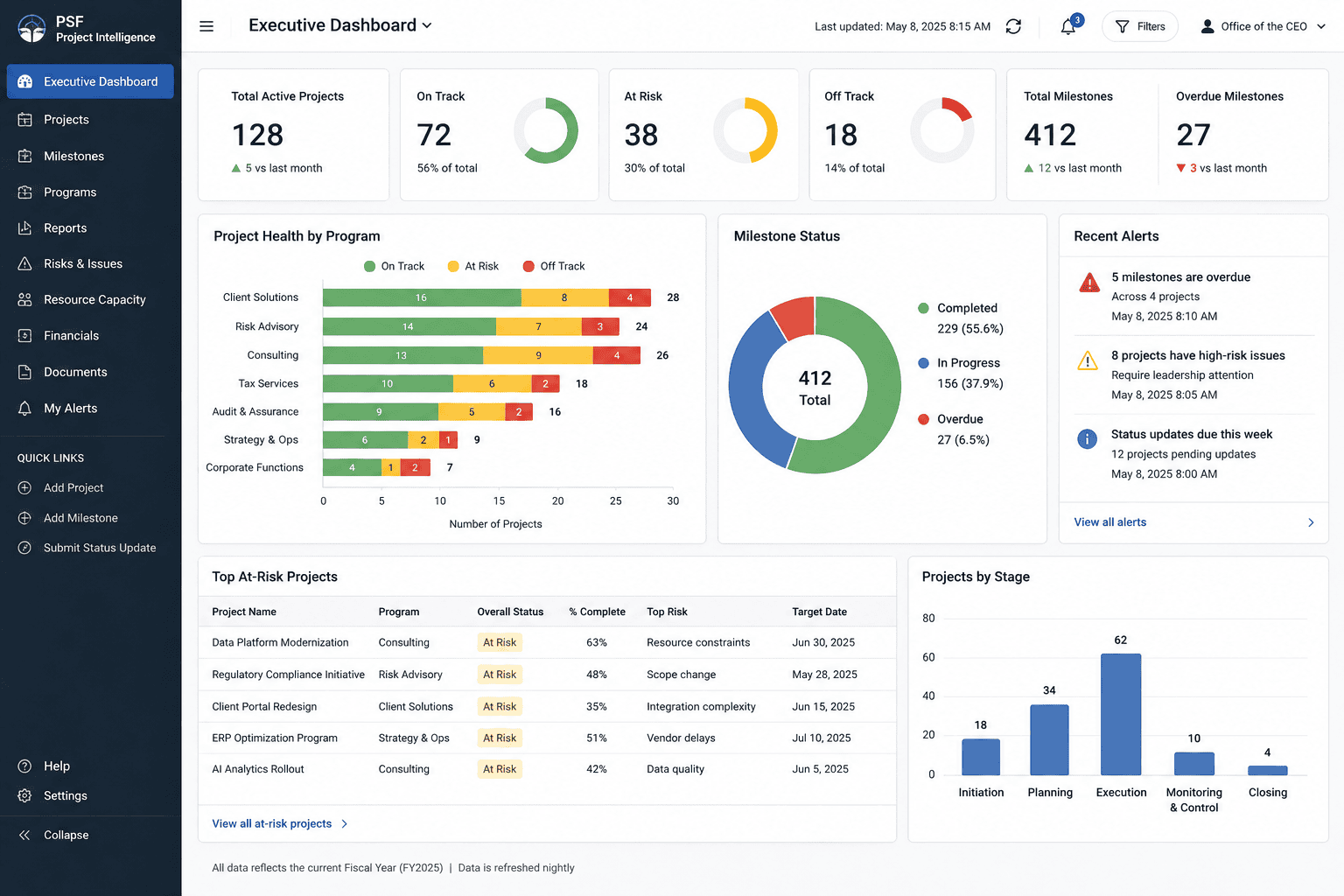
Task: Click the Help question mark icon
Action: (25, 766)
